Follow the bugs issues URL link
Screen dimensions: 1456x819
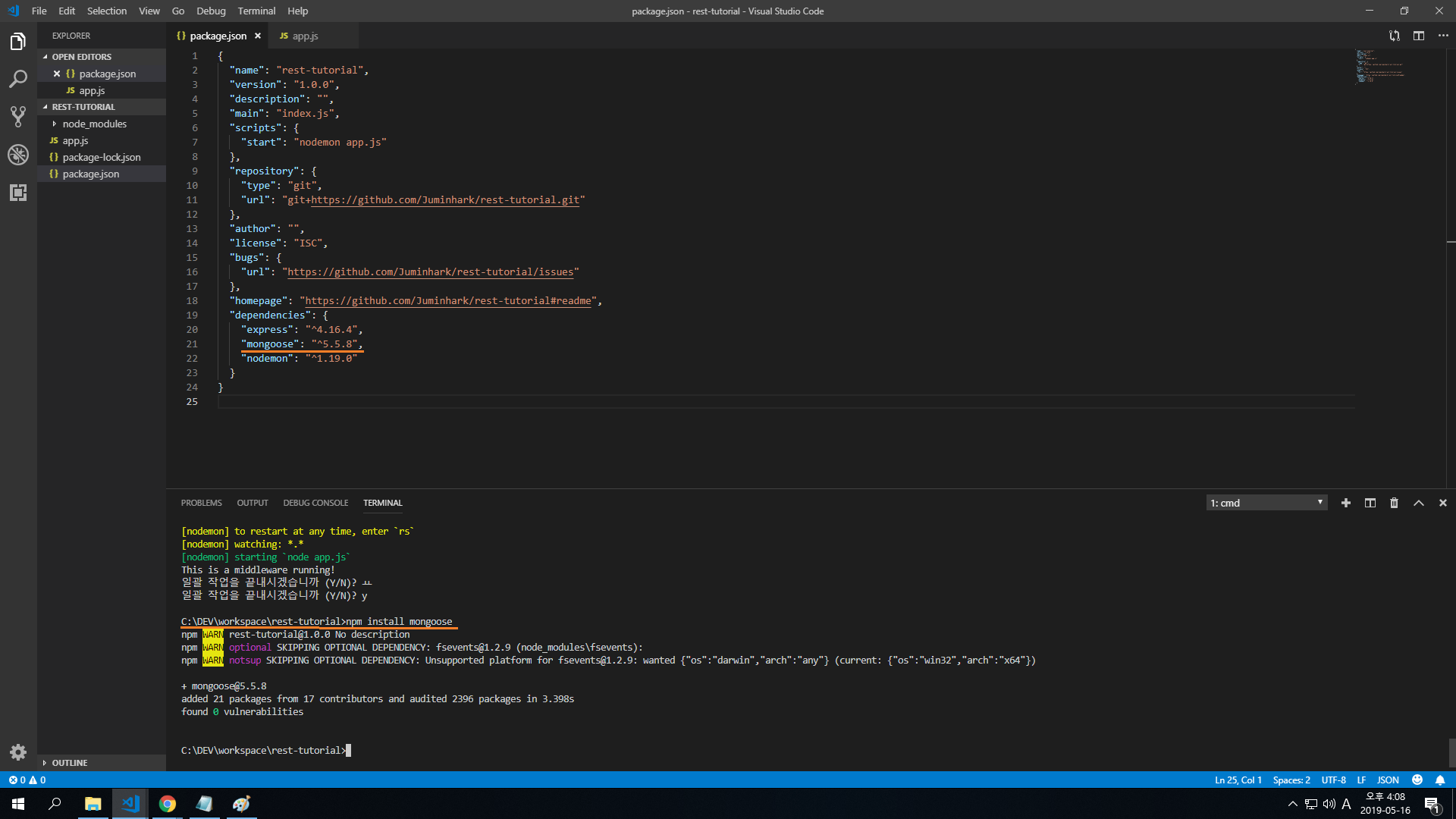coord(430,271)
